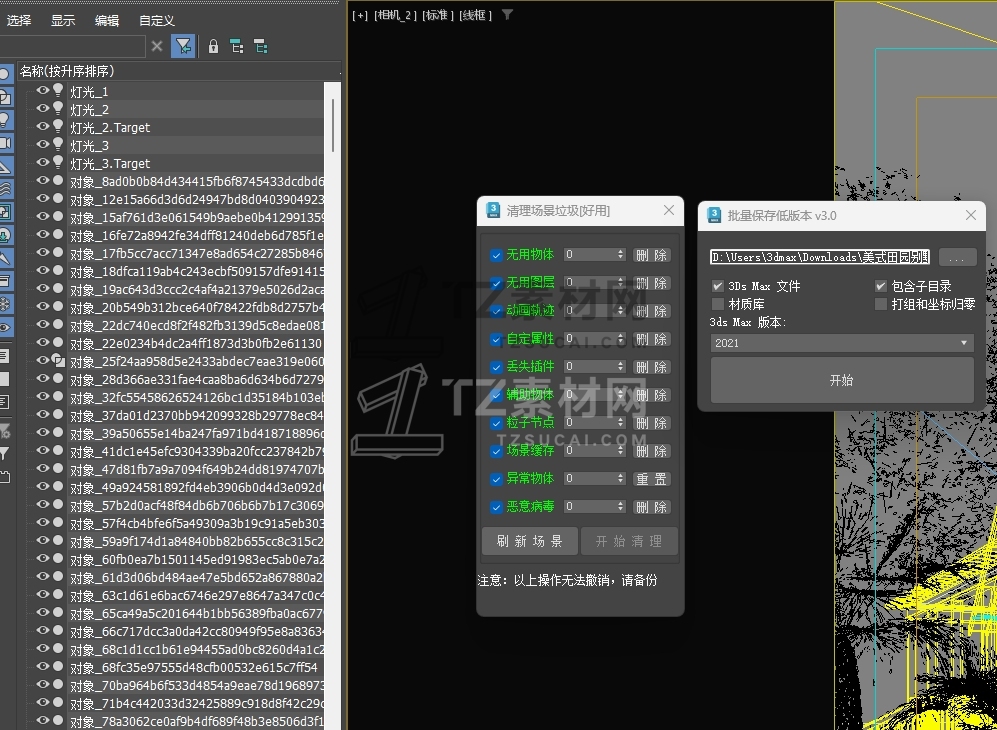Click 删除 button for 无用物体

(x=652, y=255)
